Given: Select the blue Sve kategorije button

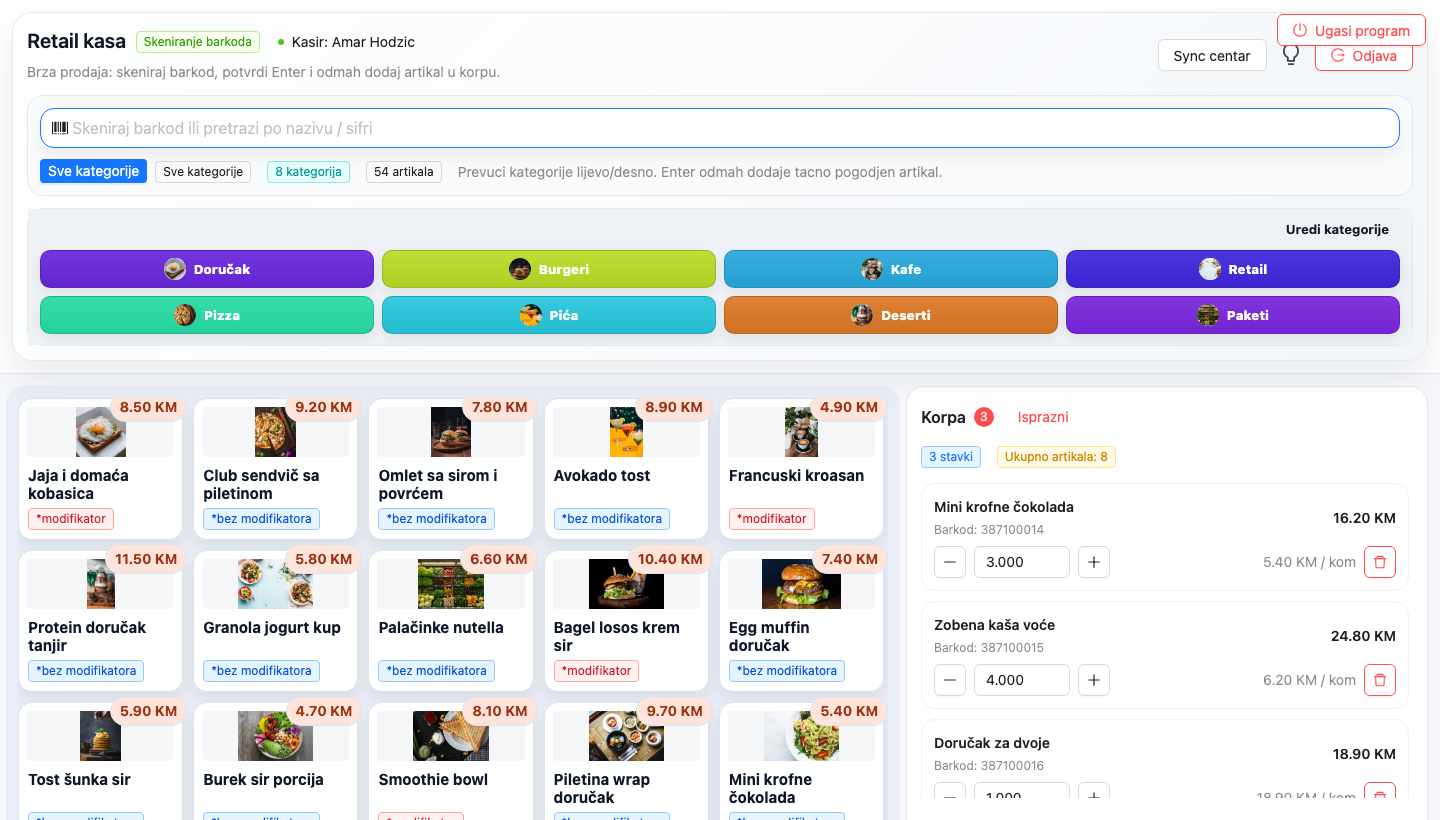Looking at the screenshot, I should coord(93,171).
